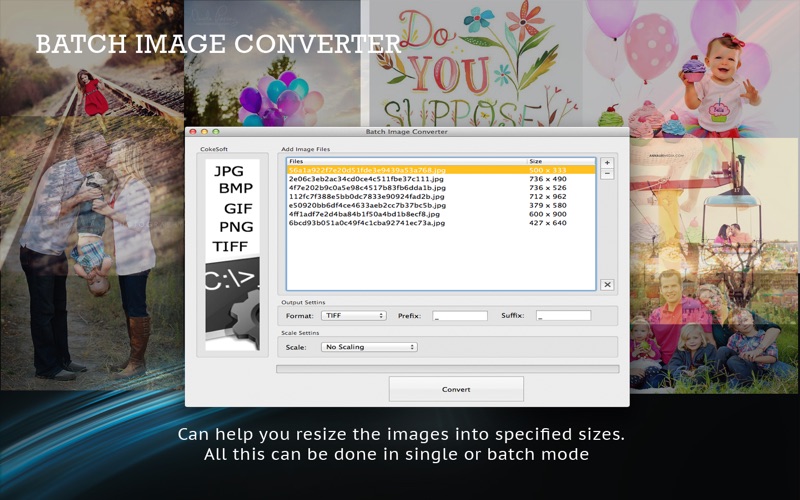Click the minus button to remove image
Viewport: 800px width, 500px height.
tap(607, 174)
